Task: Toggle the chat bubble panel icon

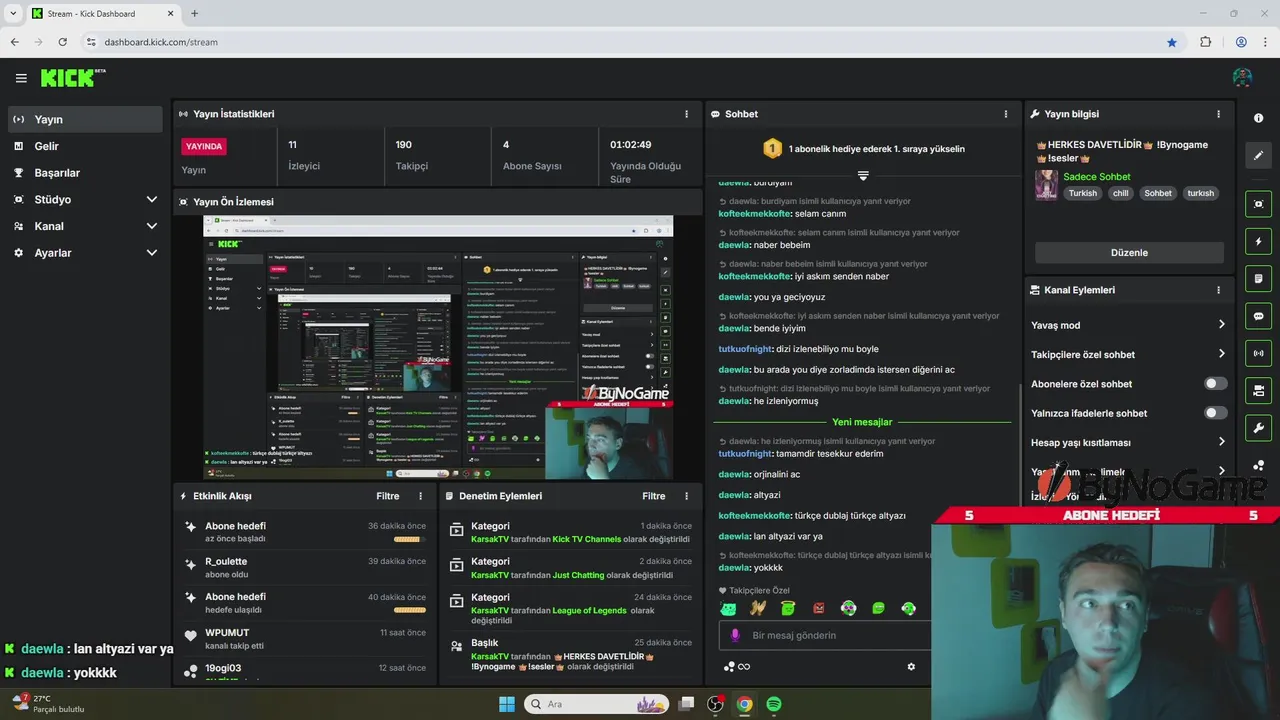Action: pos(1258,316)
